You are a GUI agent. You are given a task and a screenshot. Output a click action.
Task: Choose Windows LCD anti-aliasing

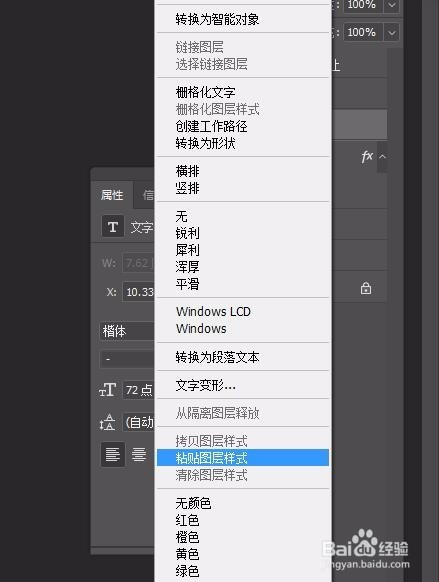tap(243, 311)
